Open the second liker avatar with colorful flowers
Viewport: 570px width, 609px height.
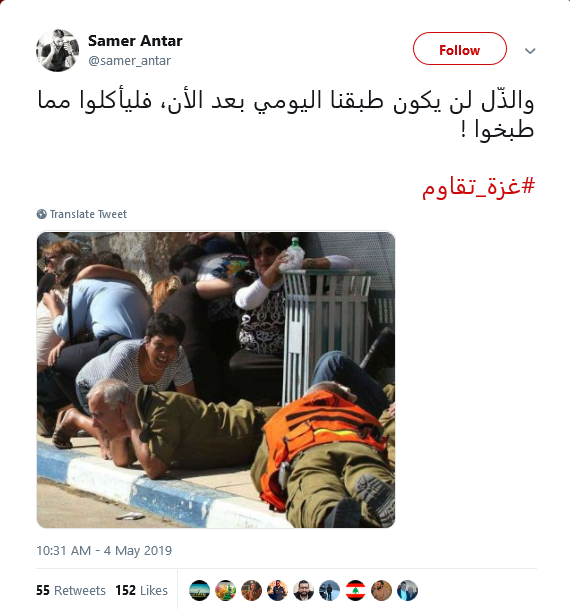coord(225,590)
